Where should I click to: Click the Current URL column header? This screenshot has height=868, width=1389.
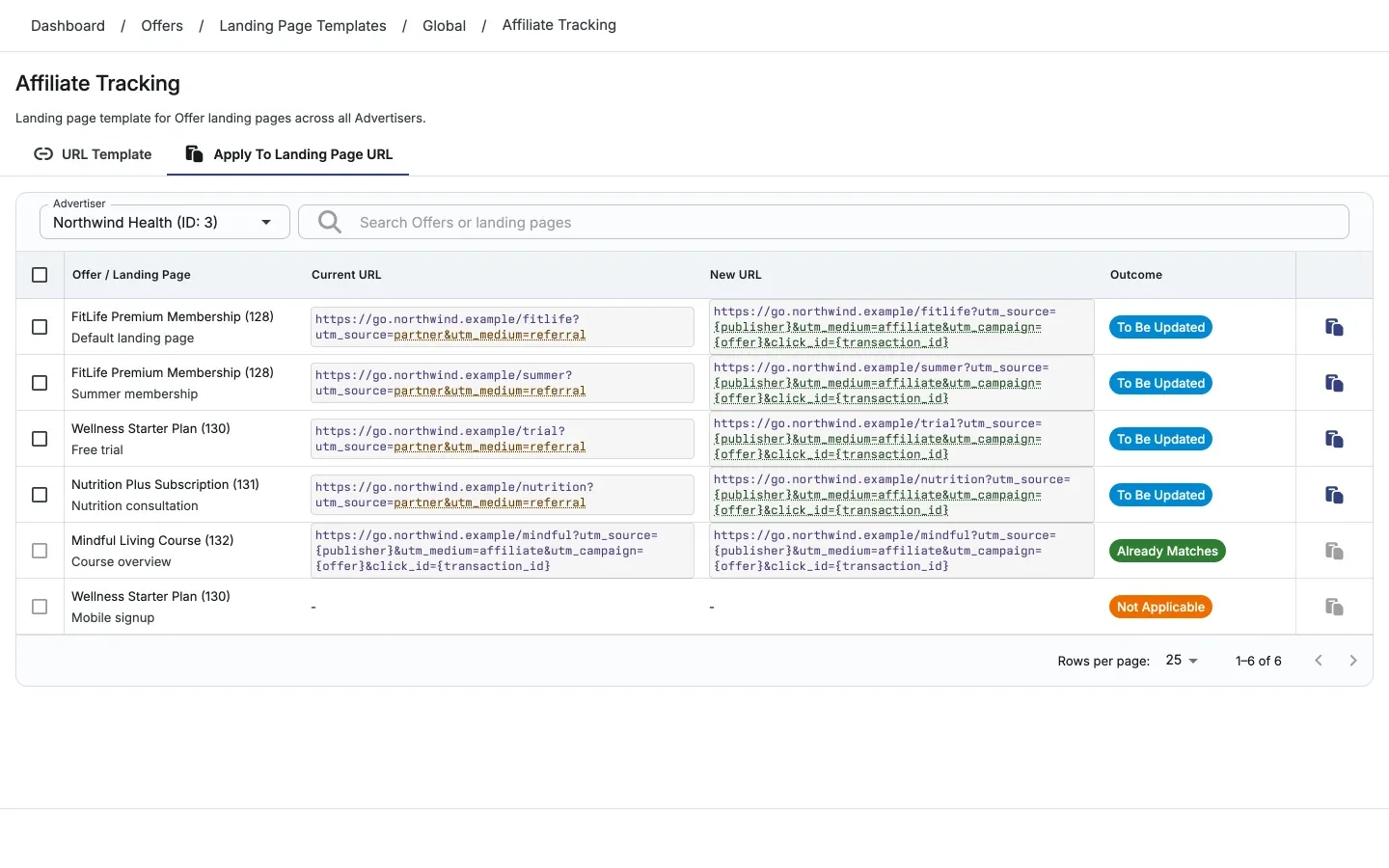point(346,275)
